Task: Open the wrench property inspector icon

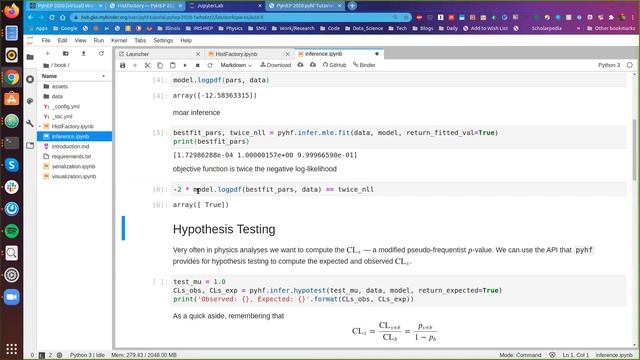Action: pos(30,123)
